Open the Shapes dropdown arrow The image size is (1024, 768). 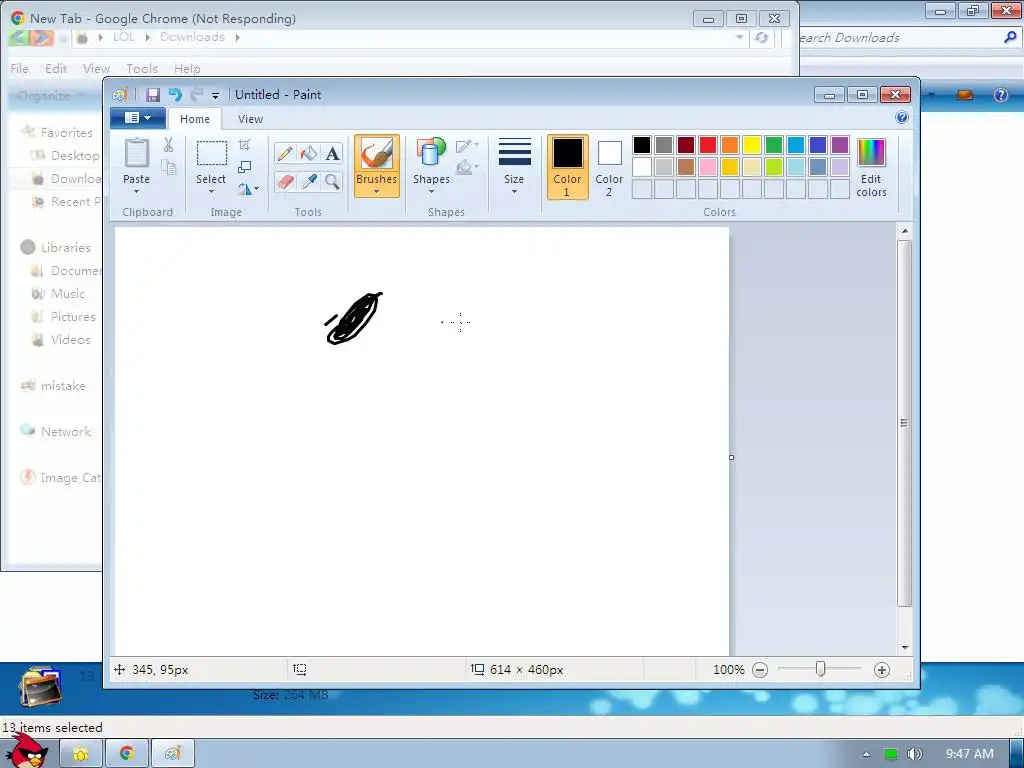[431, 191]
